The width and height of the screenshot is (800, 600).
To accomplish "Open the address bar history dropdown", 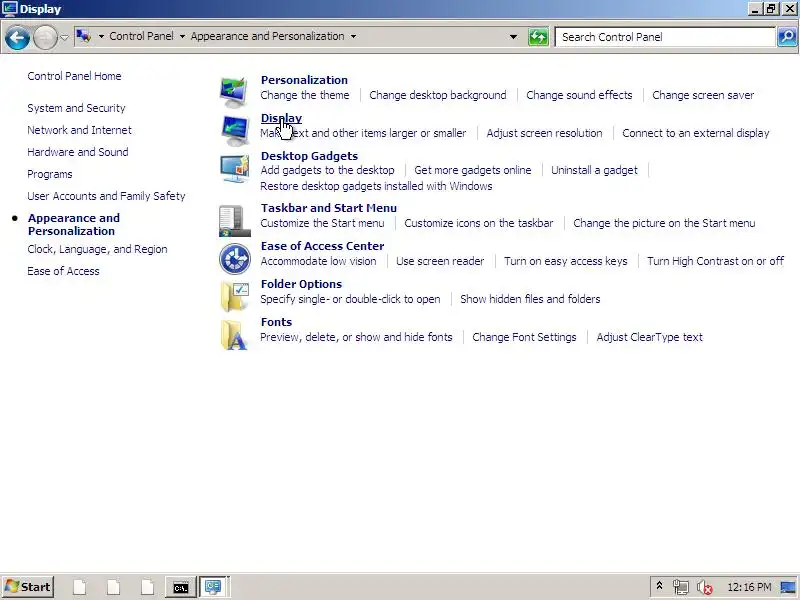I will pos(513,37).
